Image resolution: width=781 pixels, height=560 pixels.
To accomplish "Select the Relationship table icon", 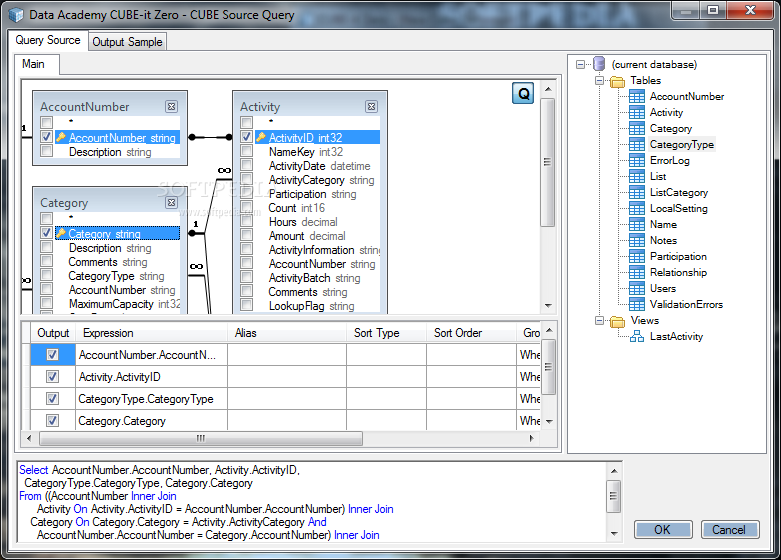I will pos(637,273).
